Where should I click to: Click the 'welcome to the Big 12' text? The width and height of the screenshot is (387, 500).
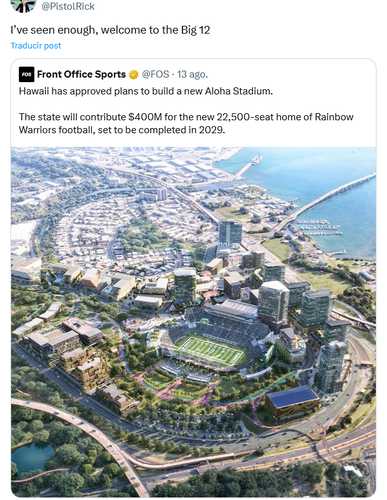[x=155, y=30]
